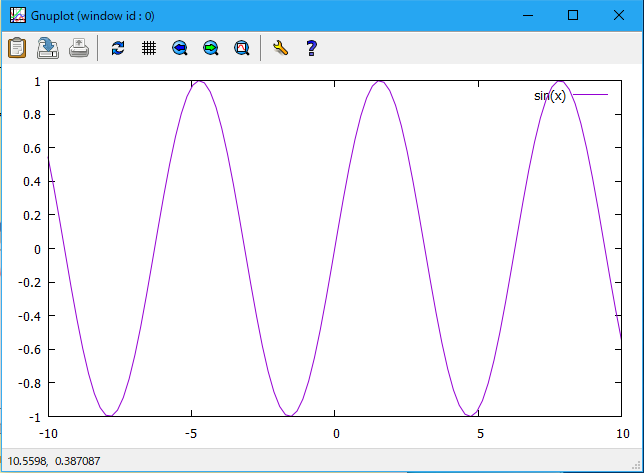Copy the plot to clipboard
Image resolution: width=644 pixels, height=473 pixels.
point(17,47)
